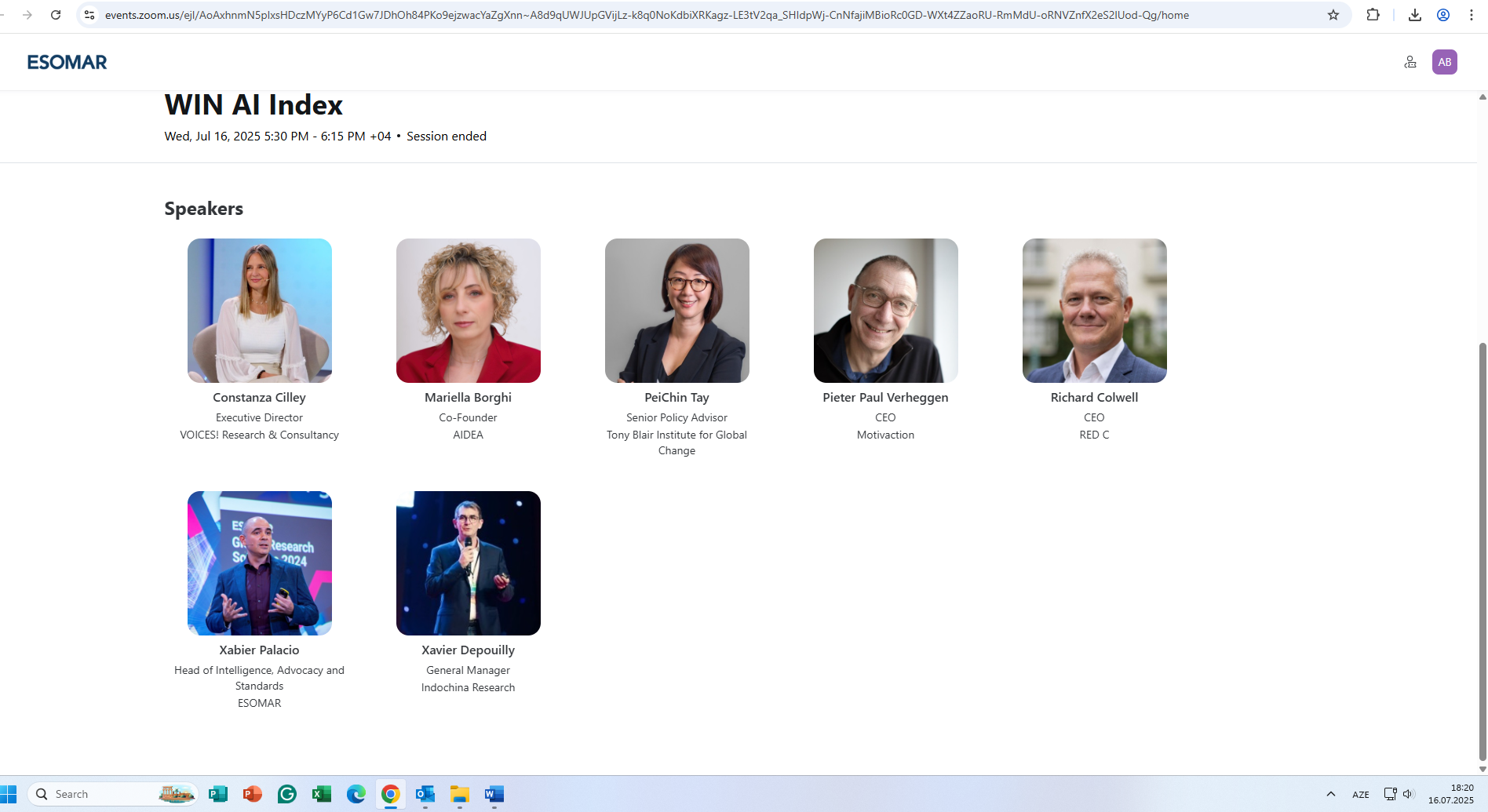Open Excel from the taskbar

[322, 794]
